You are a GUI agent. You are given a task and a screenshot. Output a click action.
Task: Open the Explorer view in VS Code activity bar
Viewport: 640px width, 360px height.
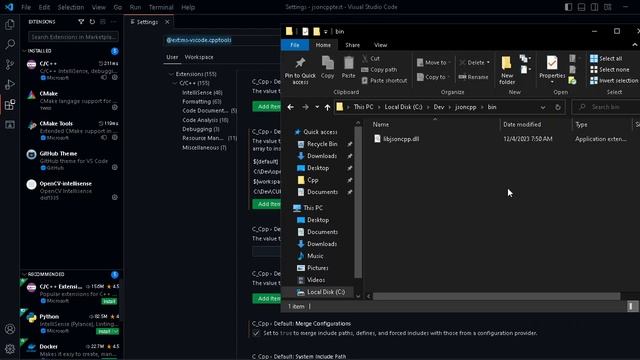pyautogui.click(x=10, y=24)
